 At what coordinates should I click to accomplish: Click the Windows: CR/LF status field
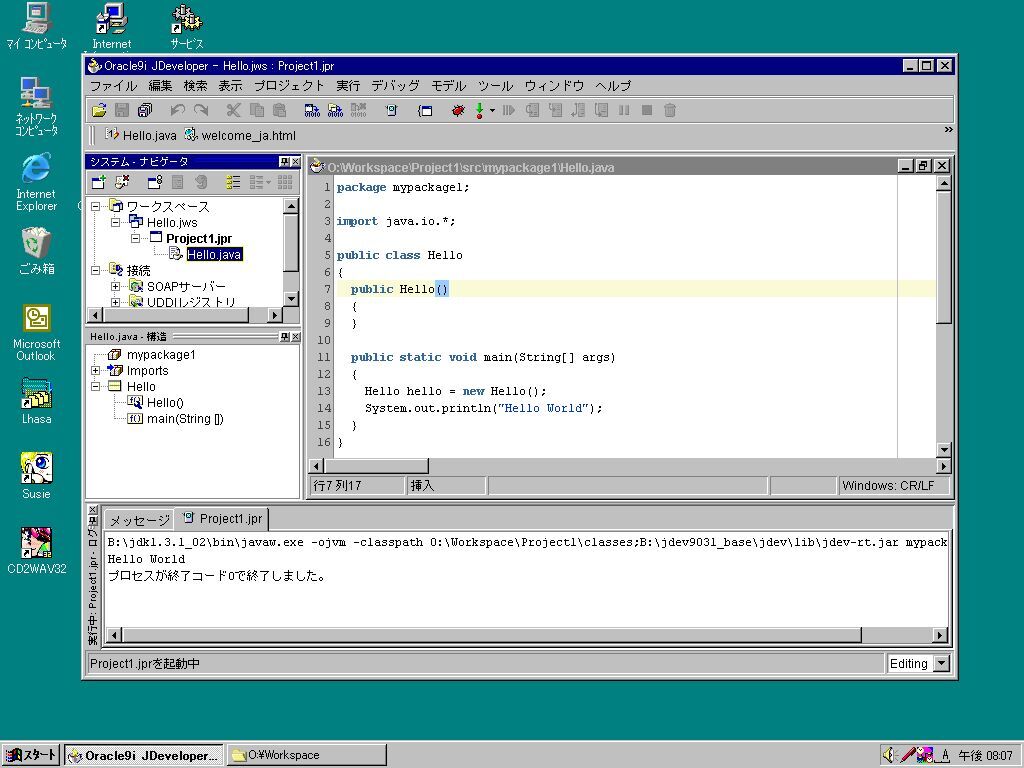[892, 485]
